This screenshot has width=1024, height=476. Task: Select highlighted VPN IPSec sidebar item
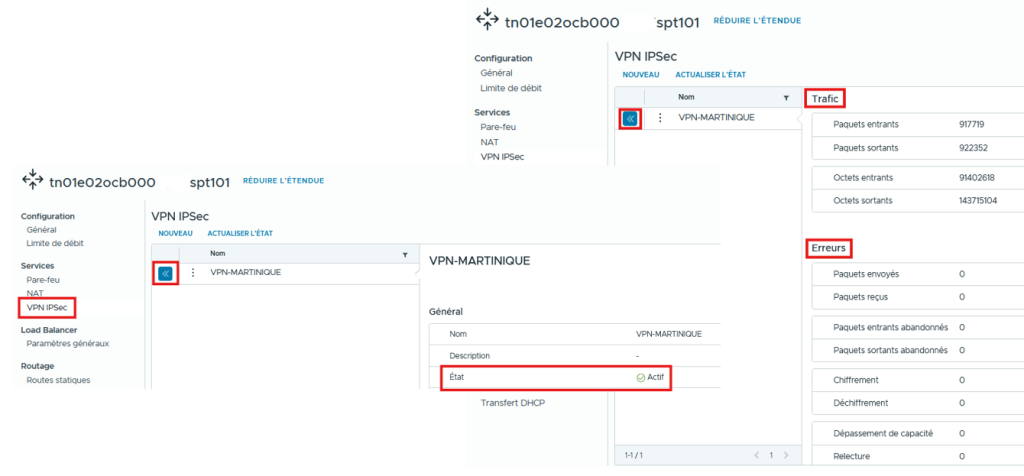(47, 307)
